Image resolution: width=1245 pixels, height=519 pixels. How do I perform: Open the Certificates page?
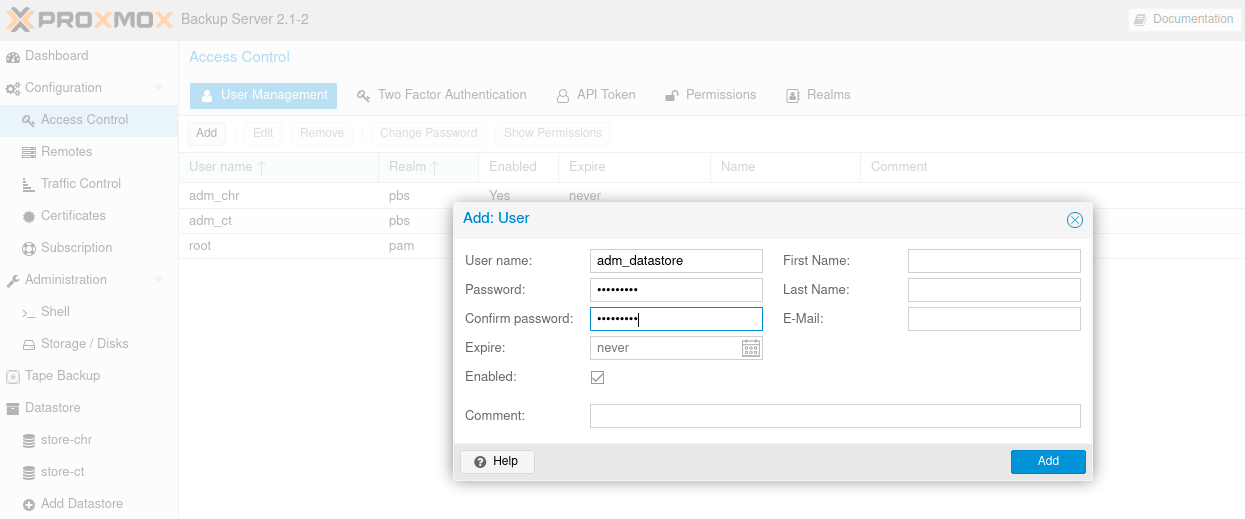[x=72, y=216]
